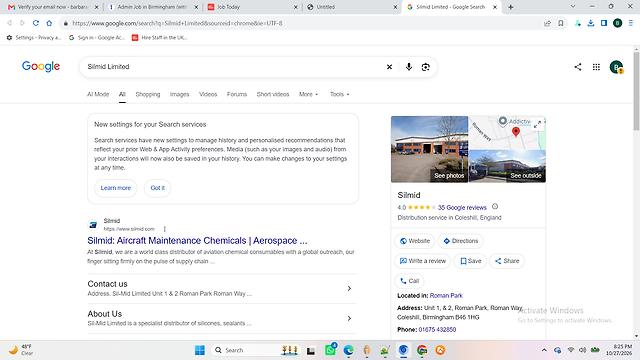Switch to Admin Job in Birmingham tab
The image size is (640, 360).
pos(152,7)
